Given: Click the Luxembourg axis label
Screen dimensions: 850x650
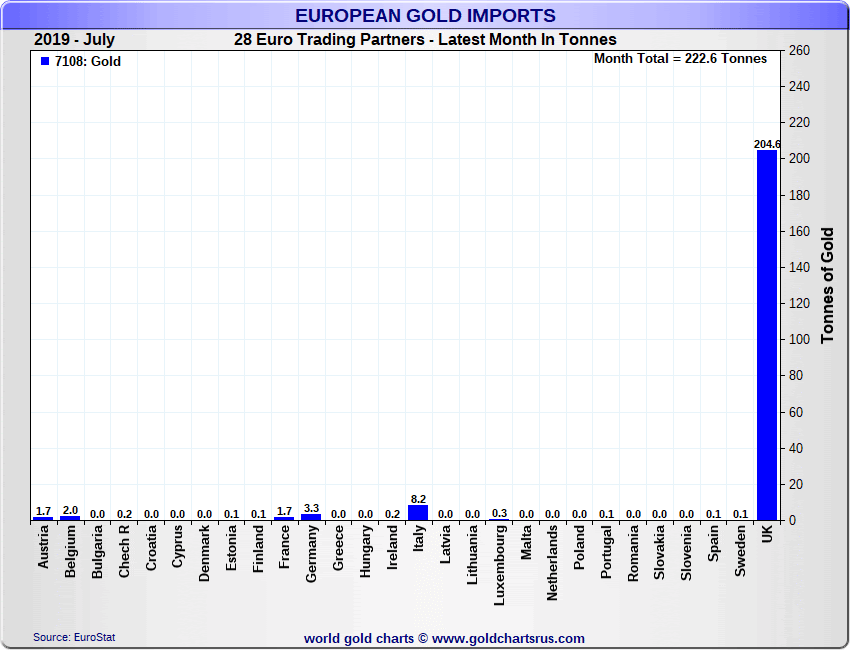Looking at the screenshot, I should [x=499, y=565].
